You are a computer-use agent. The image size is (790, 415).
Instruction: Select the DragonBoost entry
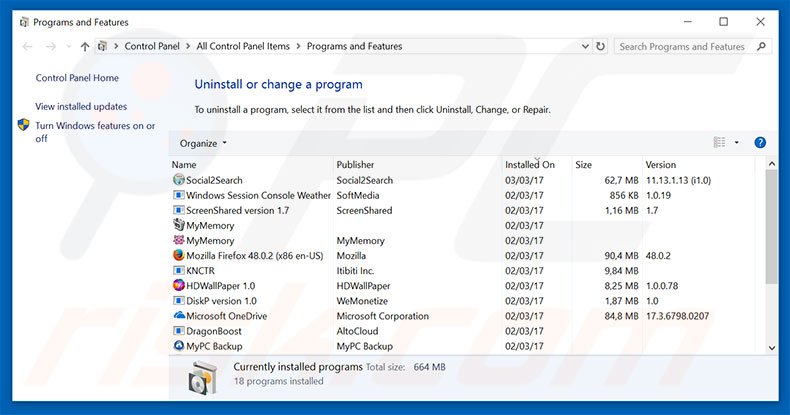[463, 331]
